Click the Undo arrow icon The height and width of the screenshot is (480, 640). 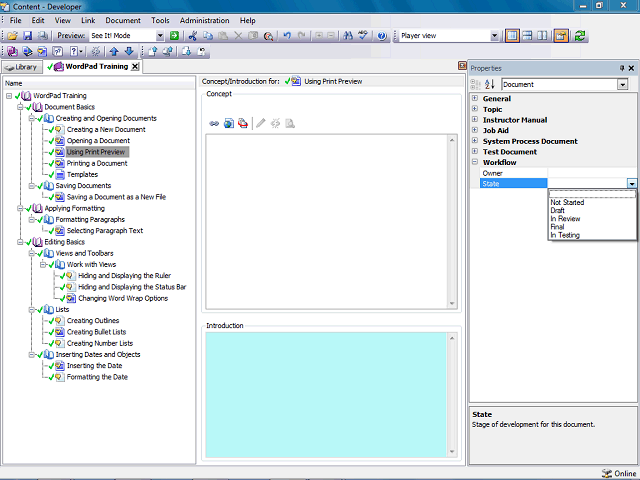click(287, 36)
